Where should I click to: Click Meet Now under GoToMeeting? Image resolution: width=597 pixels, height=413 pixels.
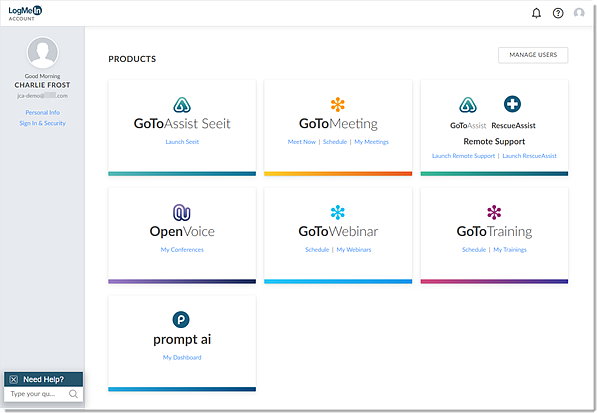pos(302,142)
